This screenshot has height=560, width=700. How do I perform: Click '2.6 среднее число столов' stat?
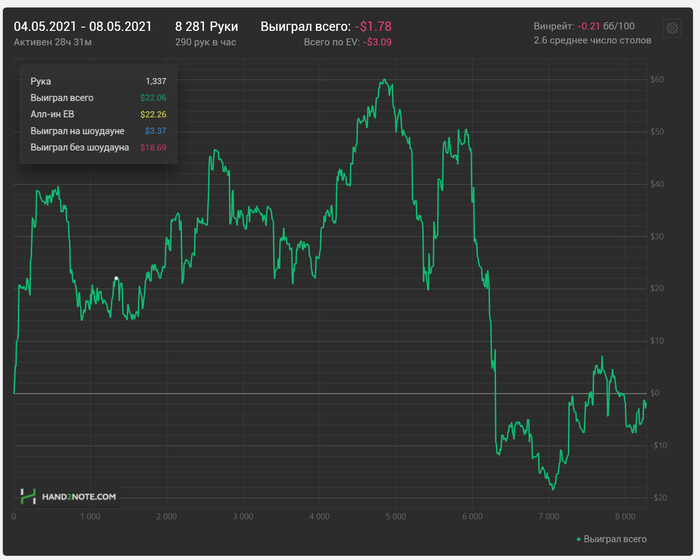pos(592,41)
